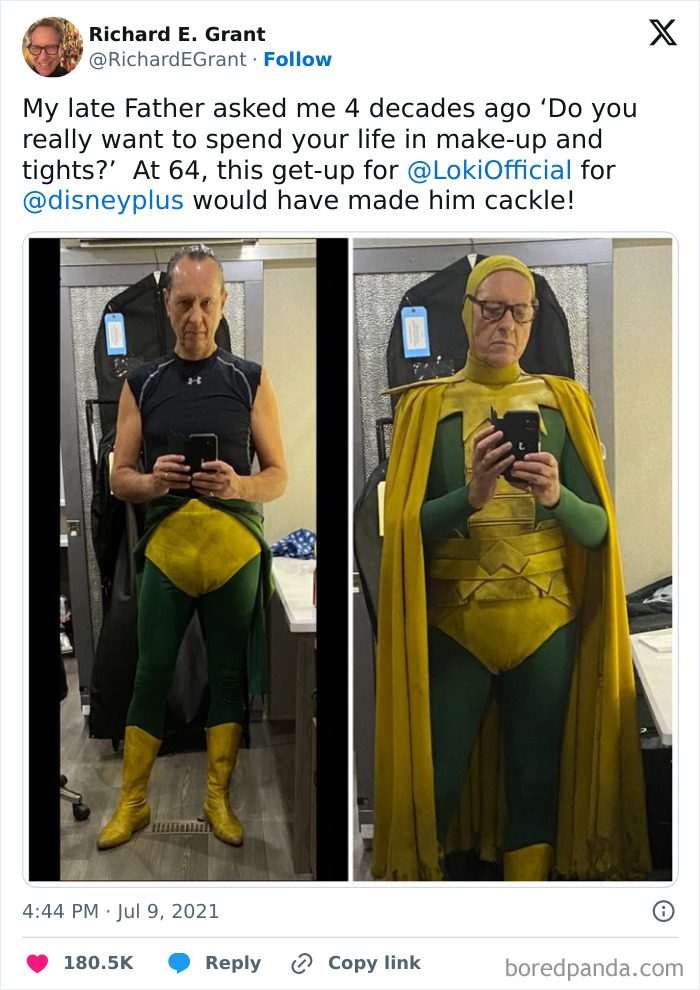This screenshot has width=700, height=990.
Task: Like the tweet with the heart icon
Action: [x=37, y=963]
